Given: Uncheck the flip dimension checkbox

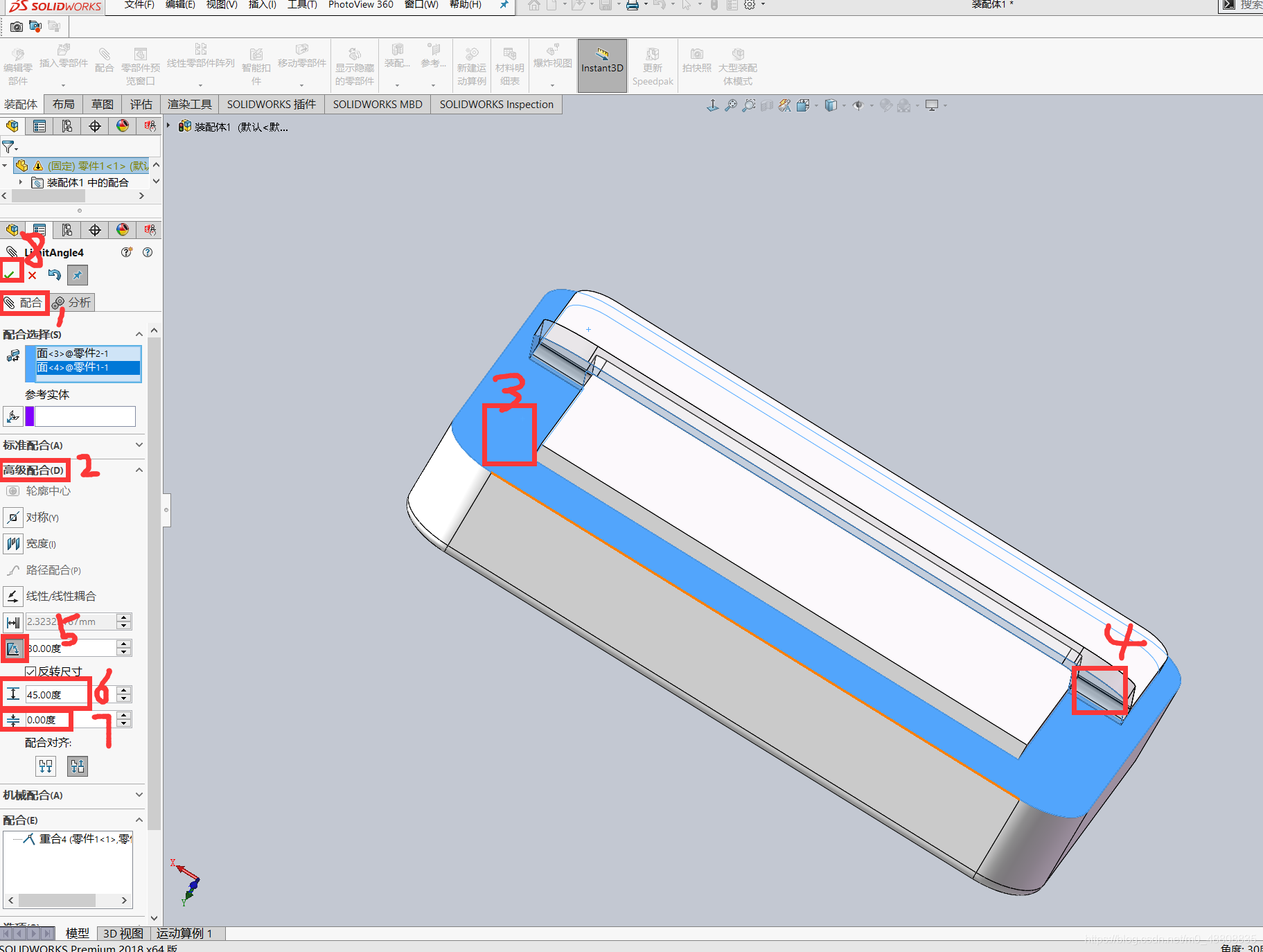Looking at the screenshot, I should coord(30,671).
